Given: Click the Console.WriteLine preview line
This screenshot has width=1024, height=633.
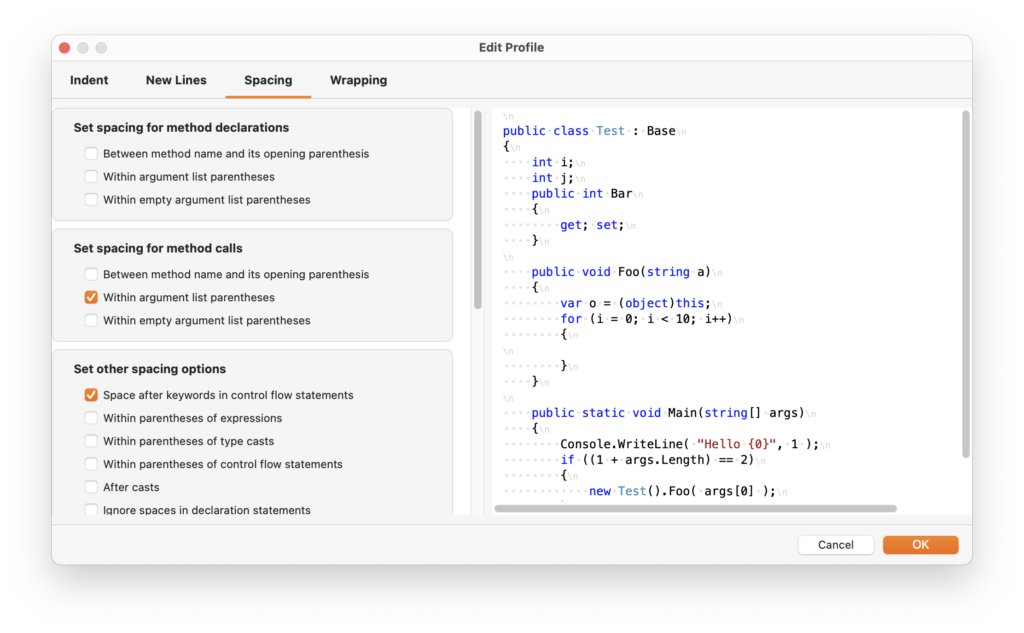Looking at the screenshot, I should click(689, 444).
